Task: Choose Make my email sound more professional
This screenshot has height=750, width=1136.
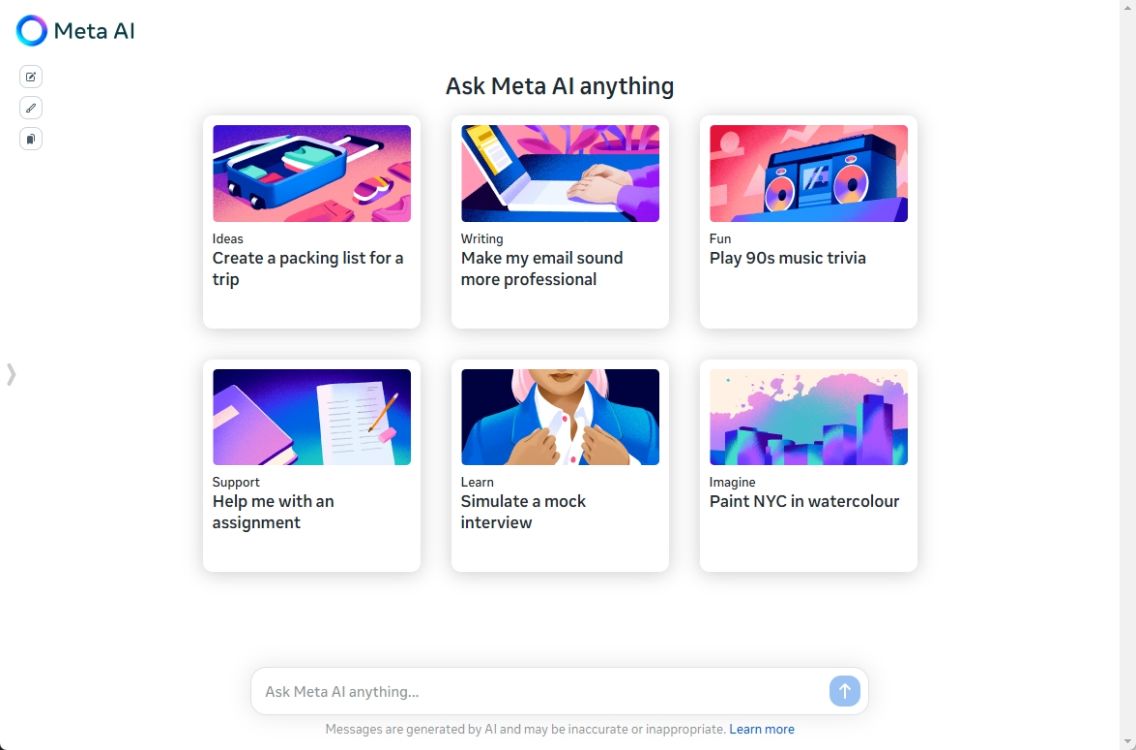Action: pos(560,222)
